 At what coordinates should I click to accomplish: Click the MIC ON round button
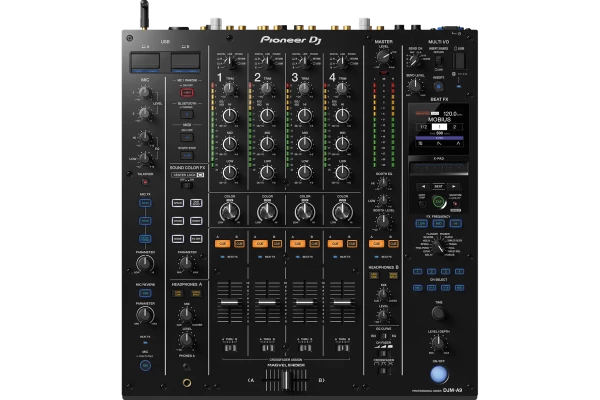[x=145, y=366]
